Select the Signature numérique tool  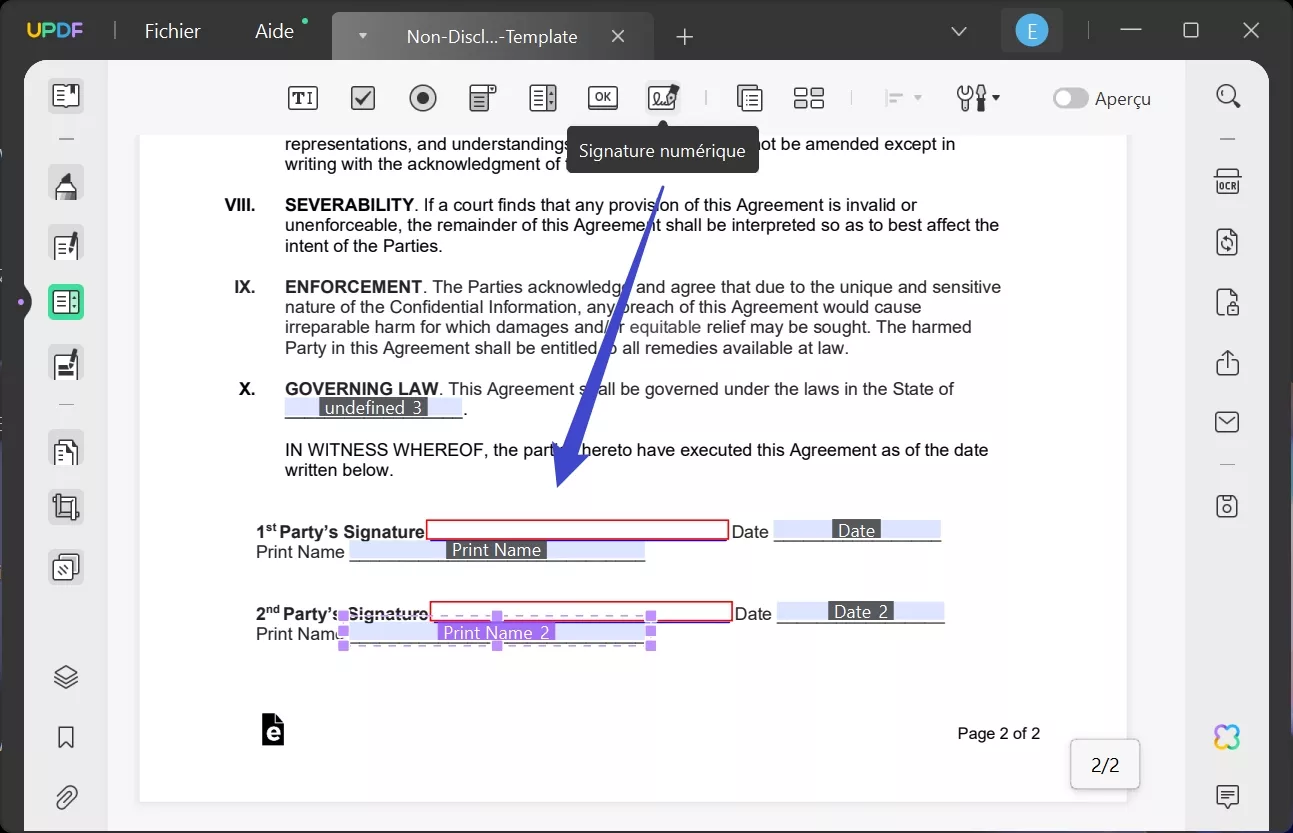pos(663,98)
